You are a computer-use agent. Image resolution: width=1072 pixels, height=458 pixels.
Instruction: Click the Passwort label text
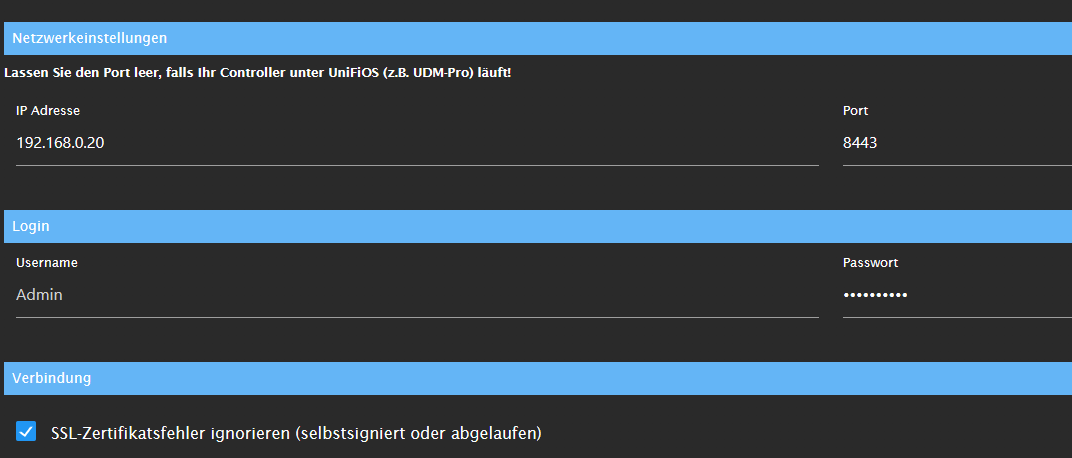[870, 262]
